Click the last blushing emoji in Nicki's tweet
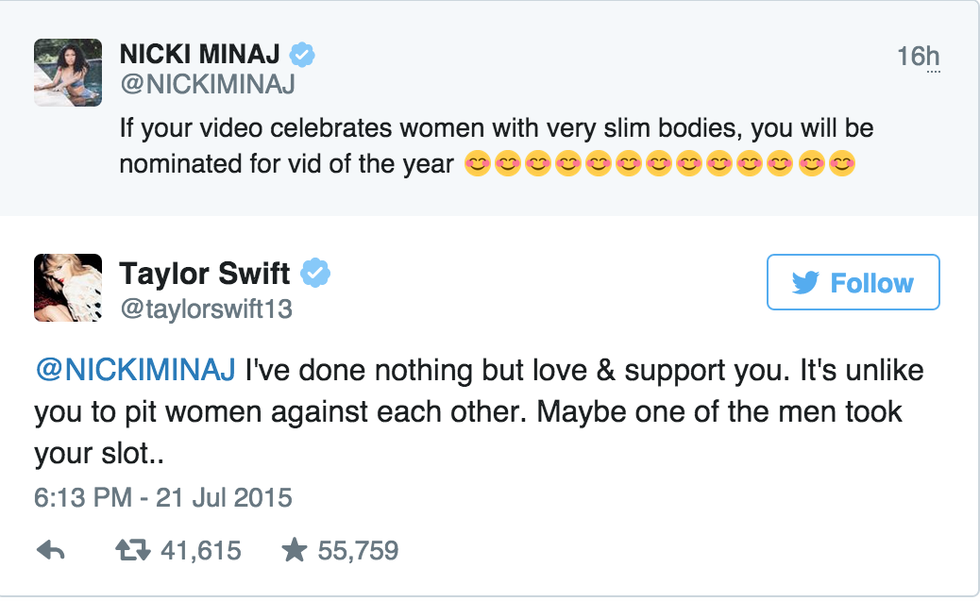Screen dimensions: 980x601 click(843, 163)
